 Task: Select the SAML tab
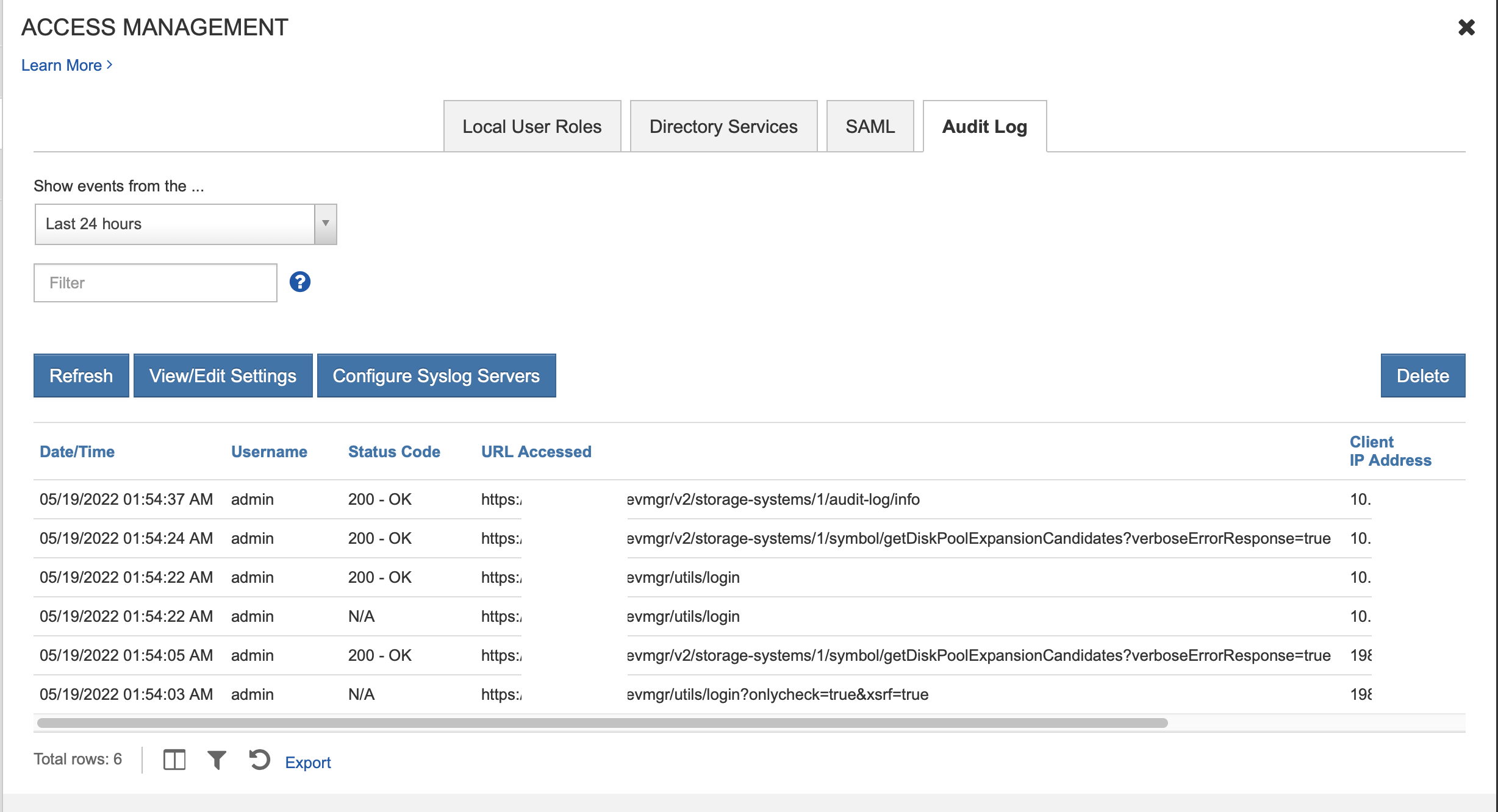click(870, 126)
